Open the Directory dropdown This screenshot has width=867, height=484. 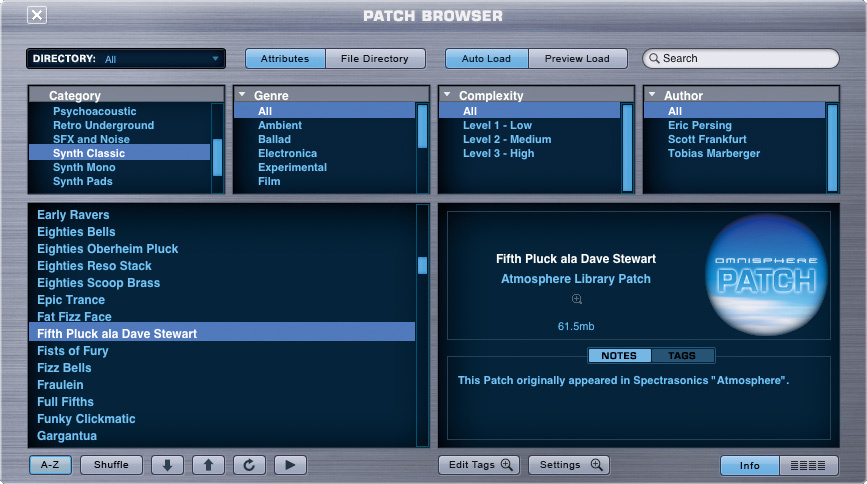pyautogui.click(x=126, y=59)
